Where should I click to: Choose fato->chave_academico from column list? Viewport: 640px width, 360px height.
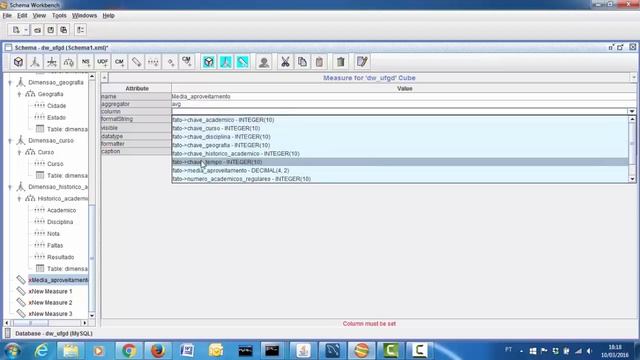[x=400, y=120]
